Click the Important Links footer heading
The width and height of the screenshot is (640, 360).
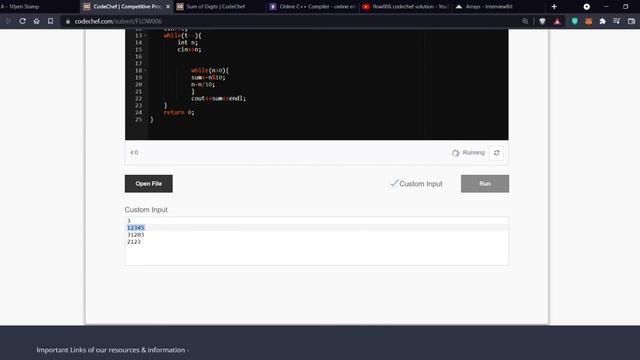[112, 350]
